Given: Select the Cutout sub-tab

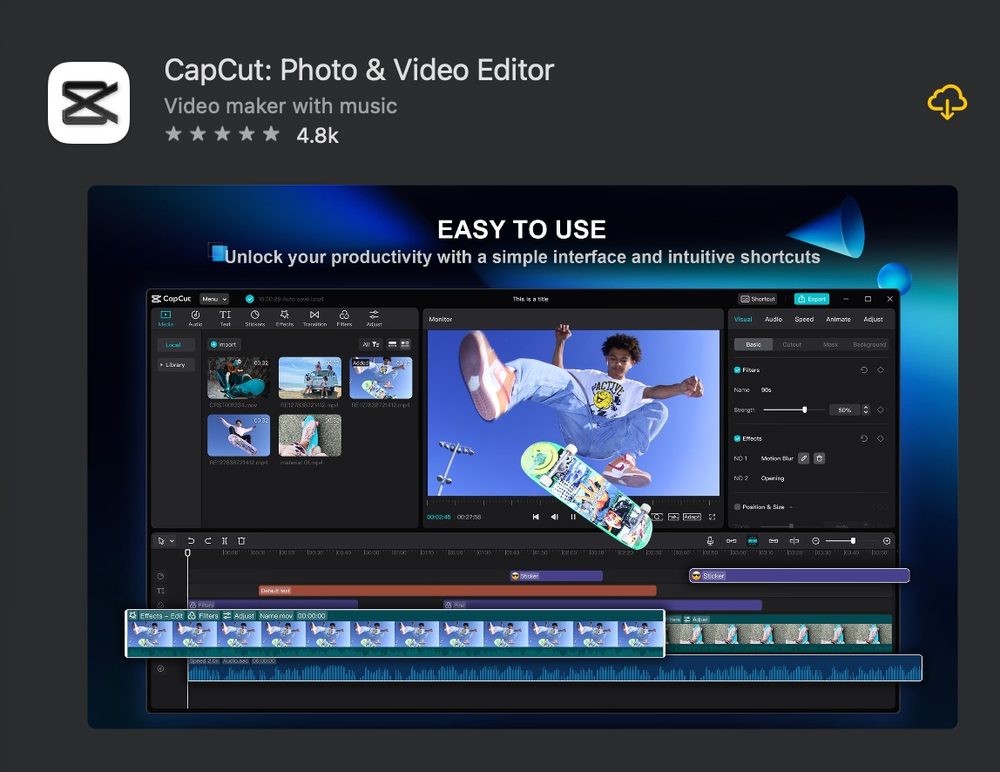Looking at the screenshot, I should [x=791, y=345].
